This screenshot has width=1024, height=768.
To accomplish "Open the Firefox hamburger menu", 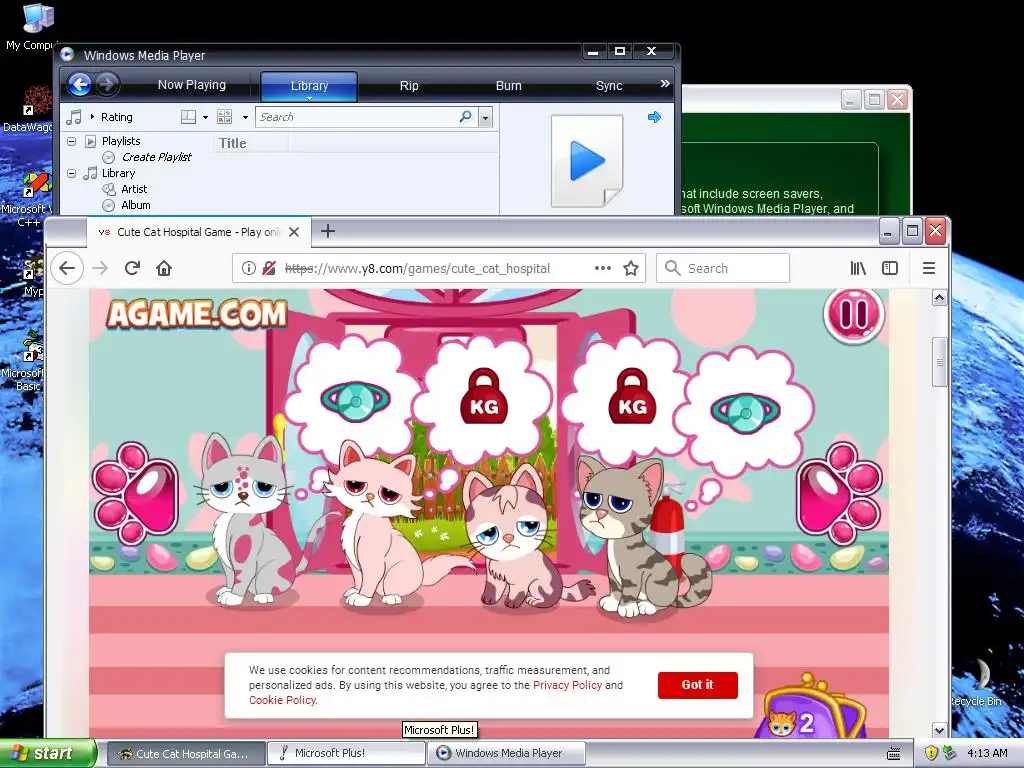I will tap(929, 268).
